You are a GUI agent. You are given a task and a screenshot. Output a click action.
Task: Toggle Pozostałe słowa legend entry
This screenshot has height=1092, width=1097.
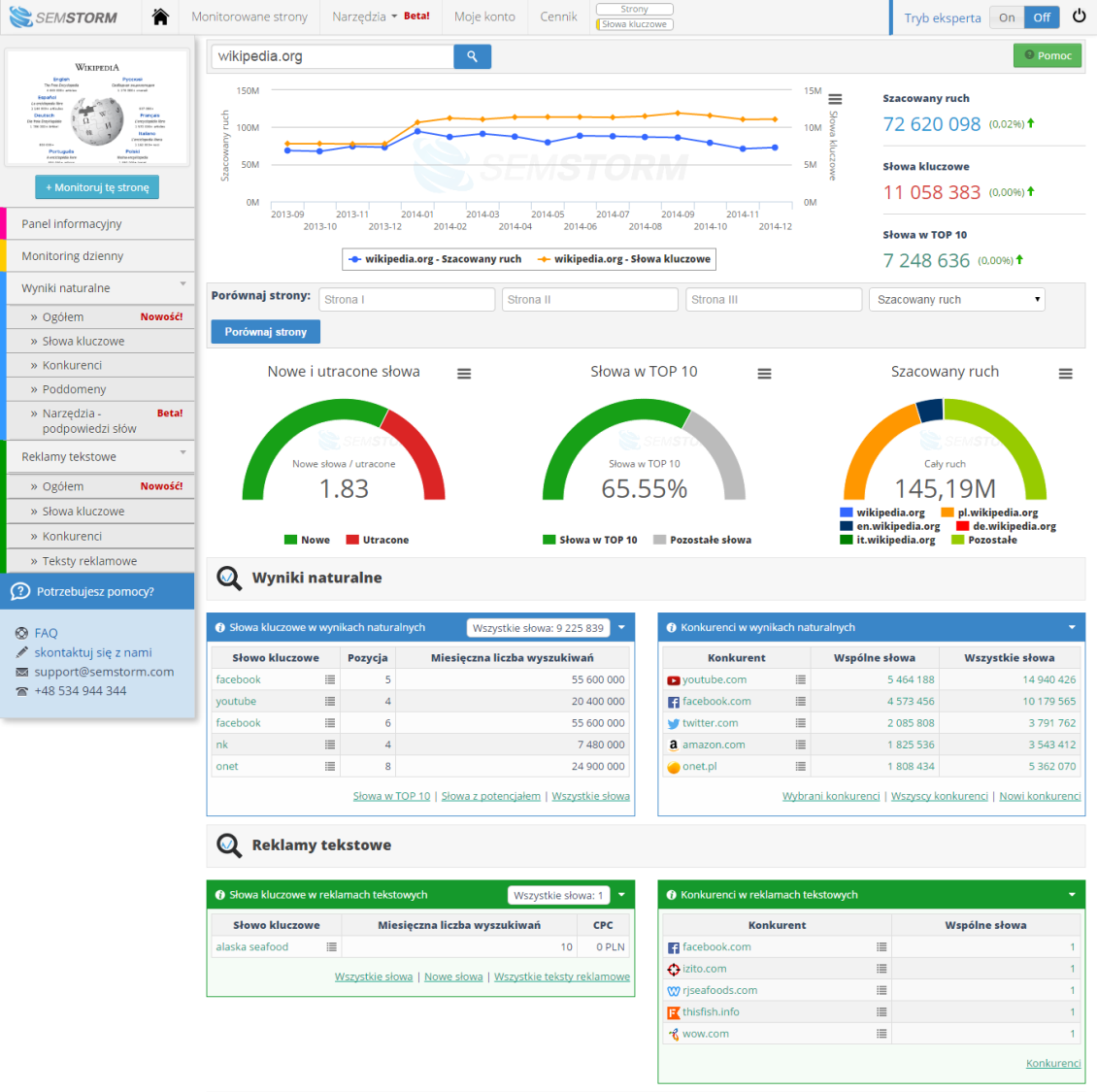click(703, 540)
